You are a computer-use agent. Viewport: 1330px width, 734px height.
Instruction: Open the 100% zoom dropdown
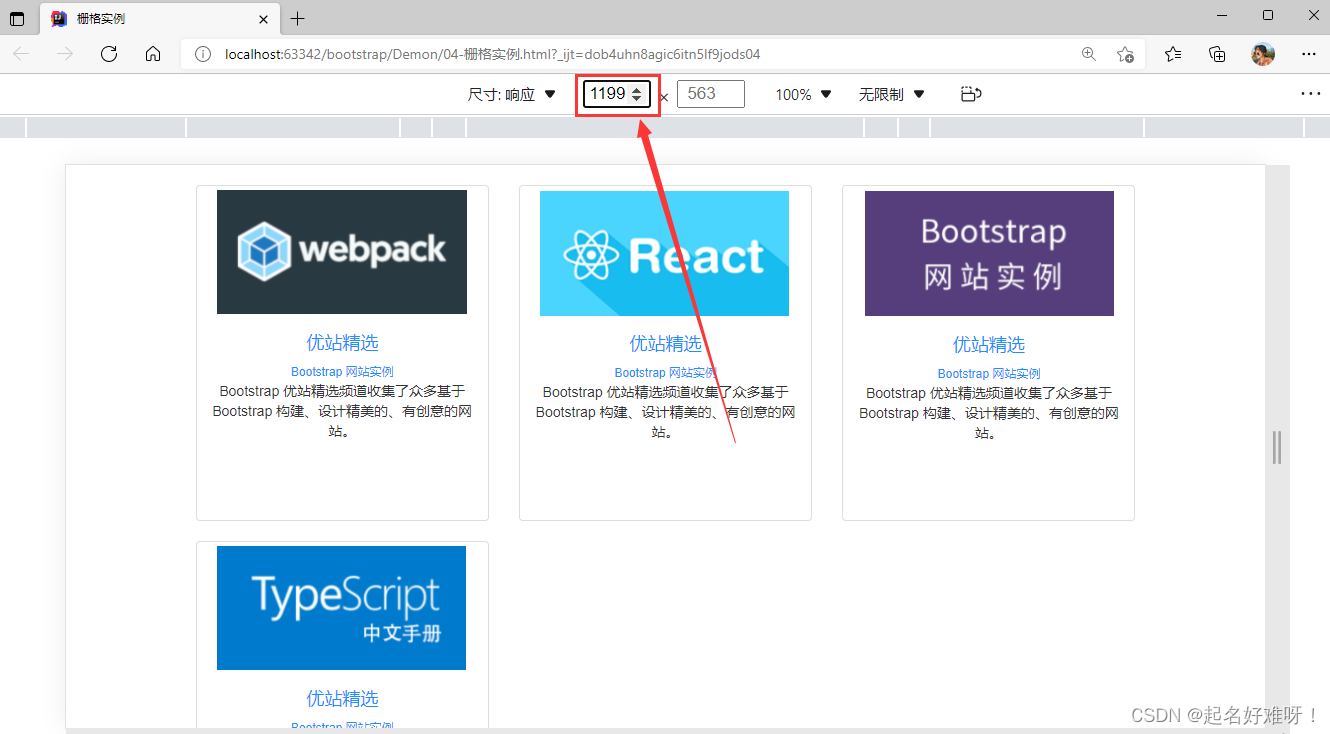[x=804, y=94]
